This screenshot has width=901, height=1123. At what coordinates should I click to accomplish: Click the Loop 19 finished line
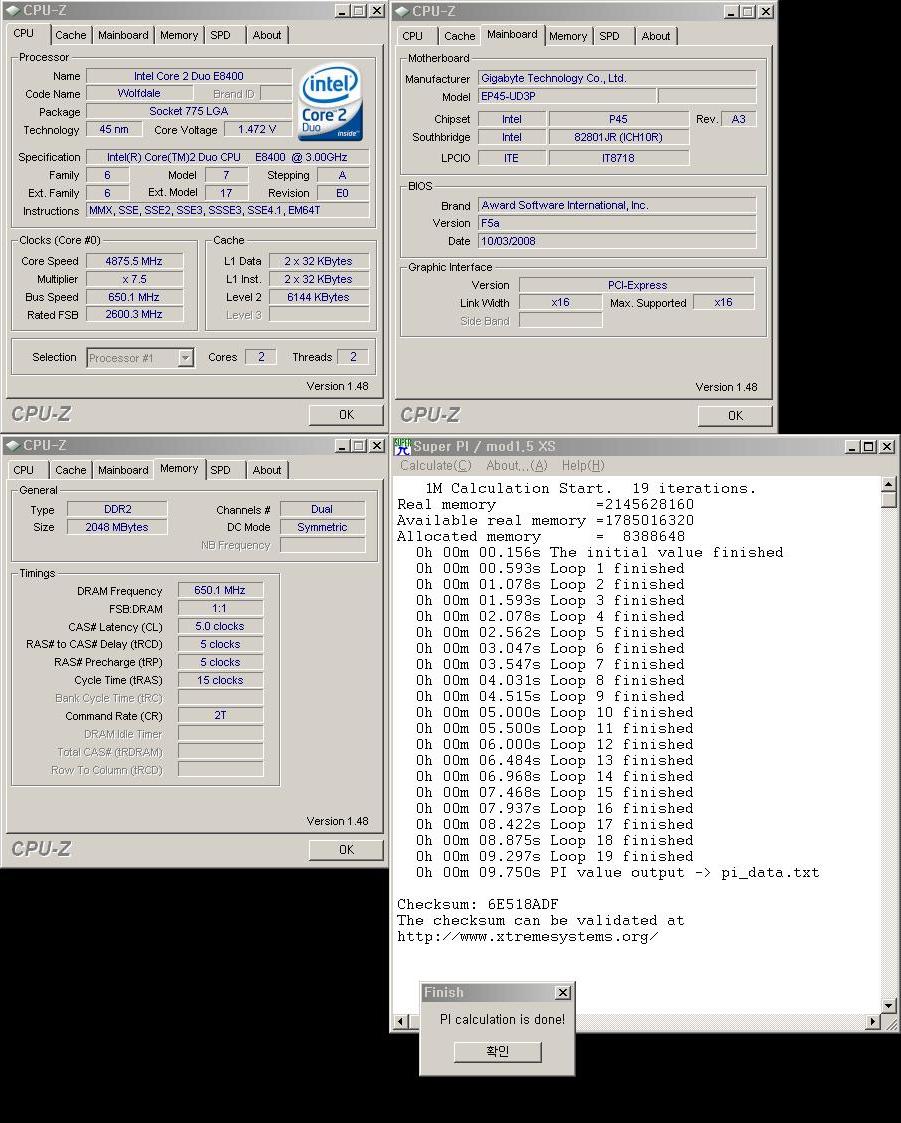[x=555, y=857]
